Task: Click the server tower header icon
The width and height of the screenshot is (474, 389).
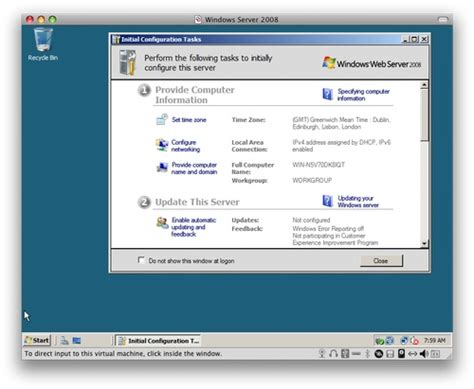Action: [x=128, y=62]
